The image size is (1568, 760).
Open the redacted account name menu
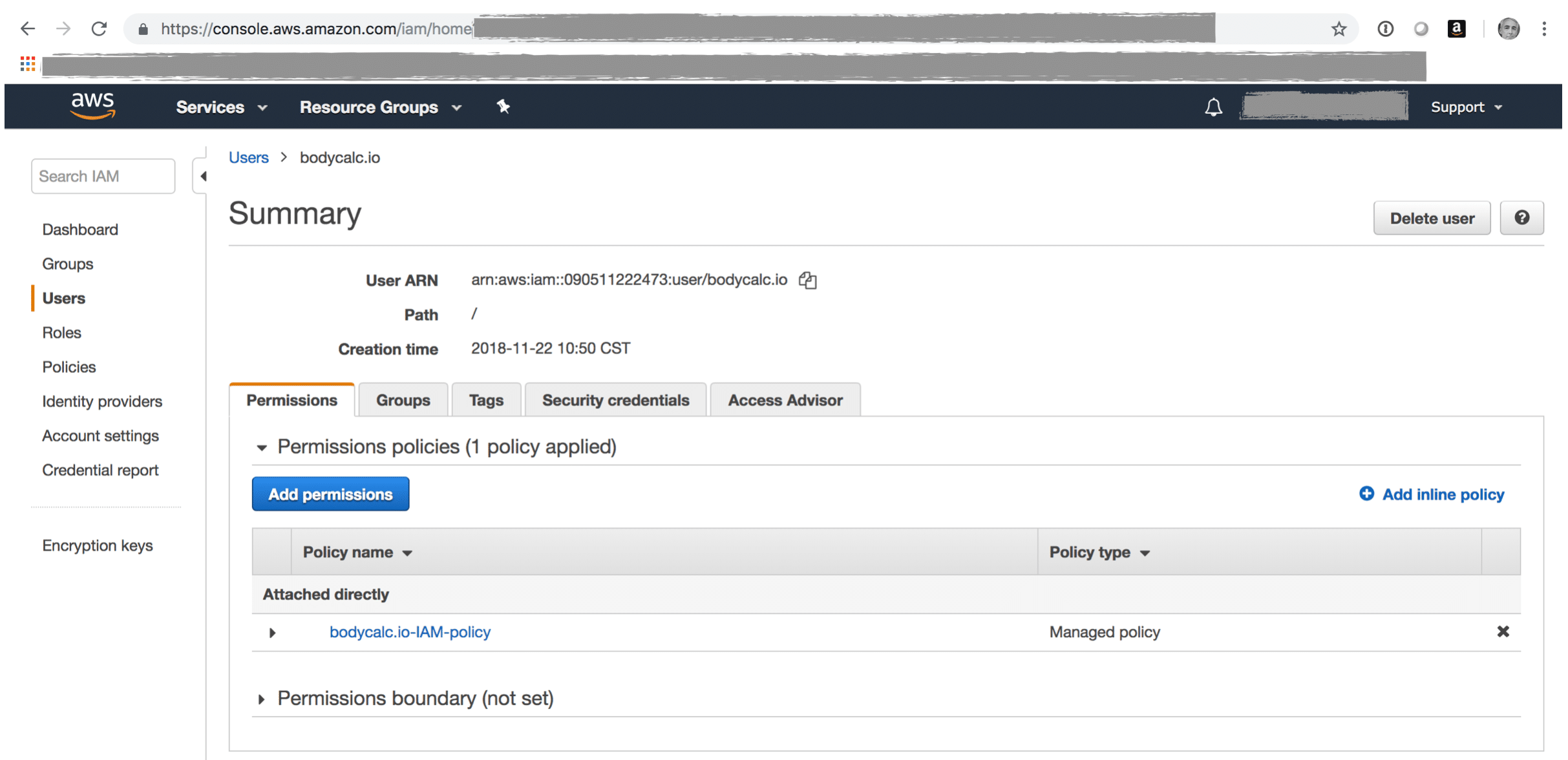(x=1323, y=106)
